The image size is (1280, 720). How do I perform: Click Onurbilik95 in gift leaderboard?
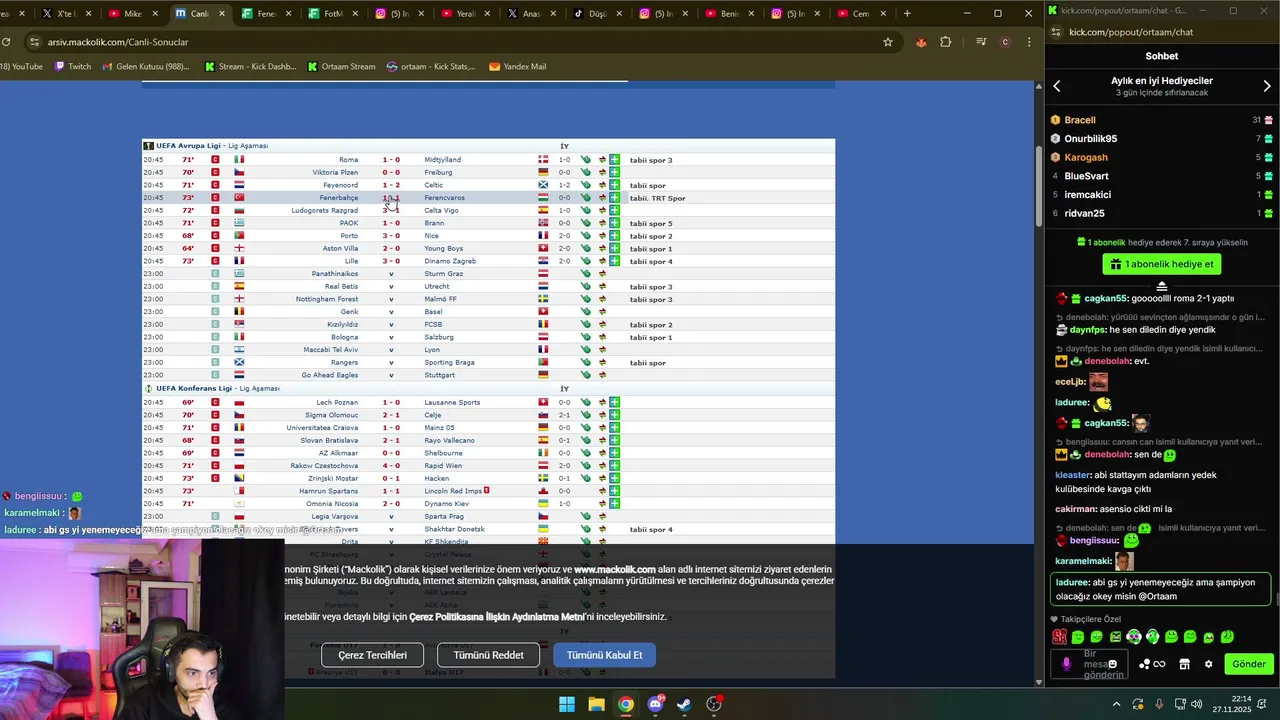pyautogui.click(x=1090, y=139)
